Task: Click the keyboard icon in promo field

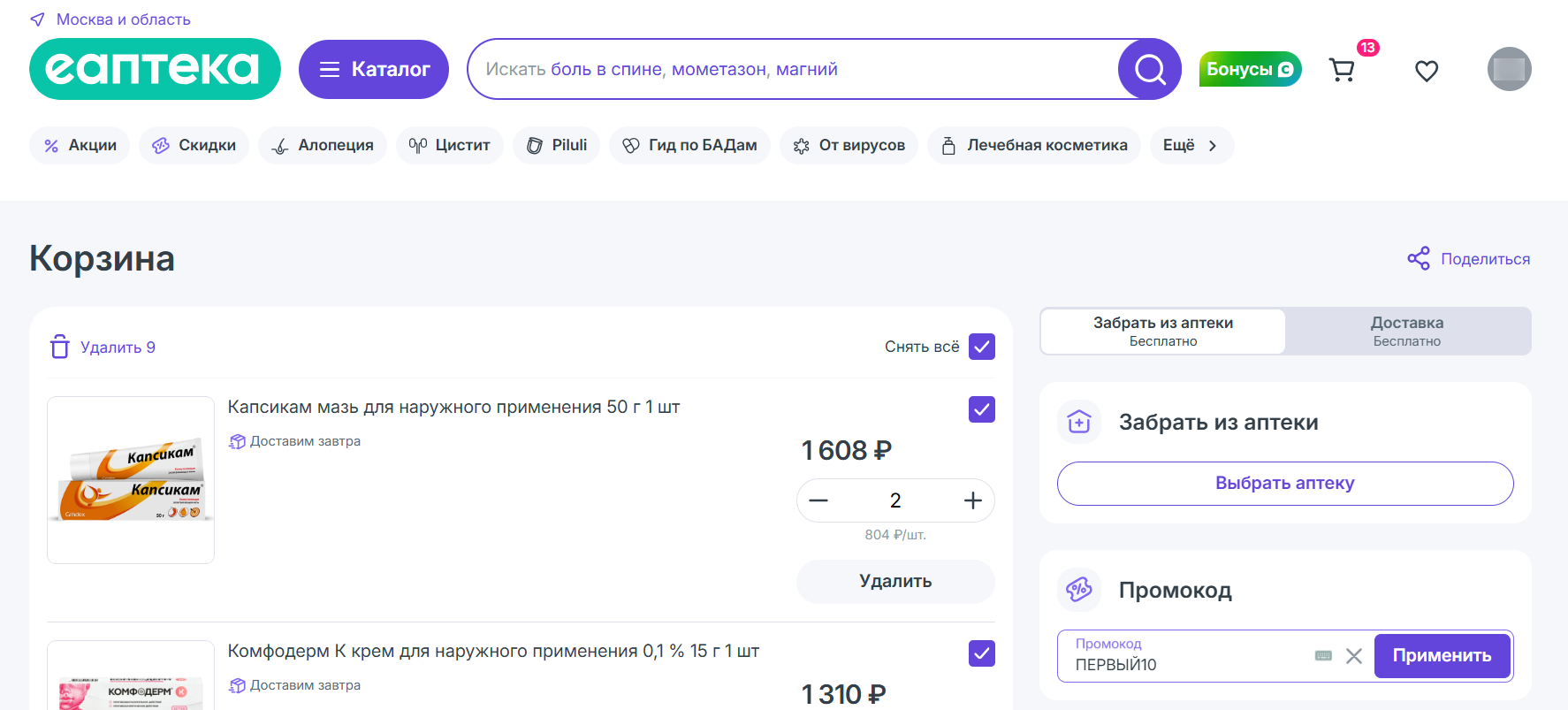Action: tap(1323, 656)
